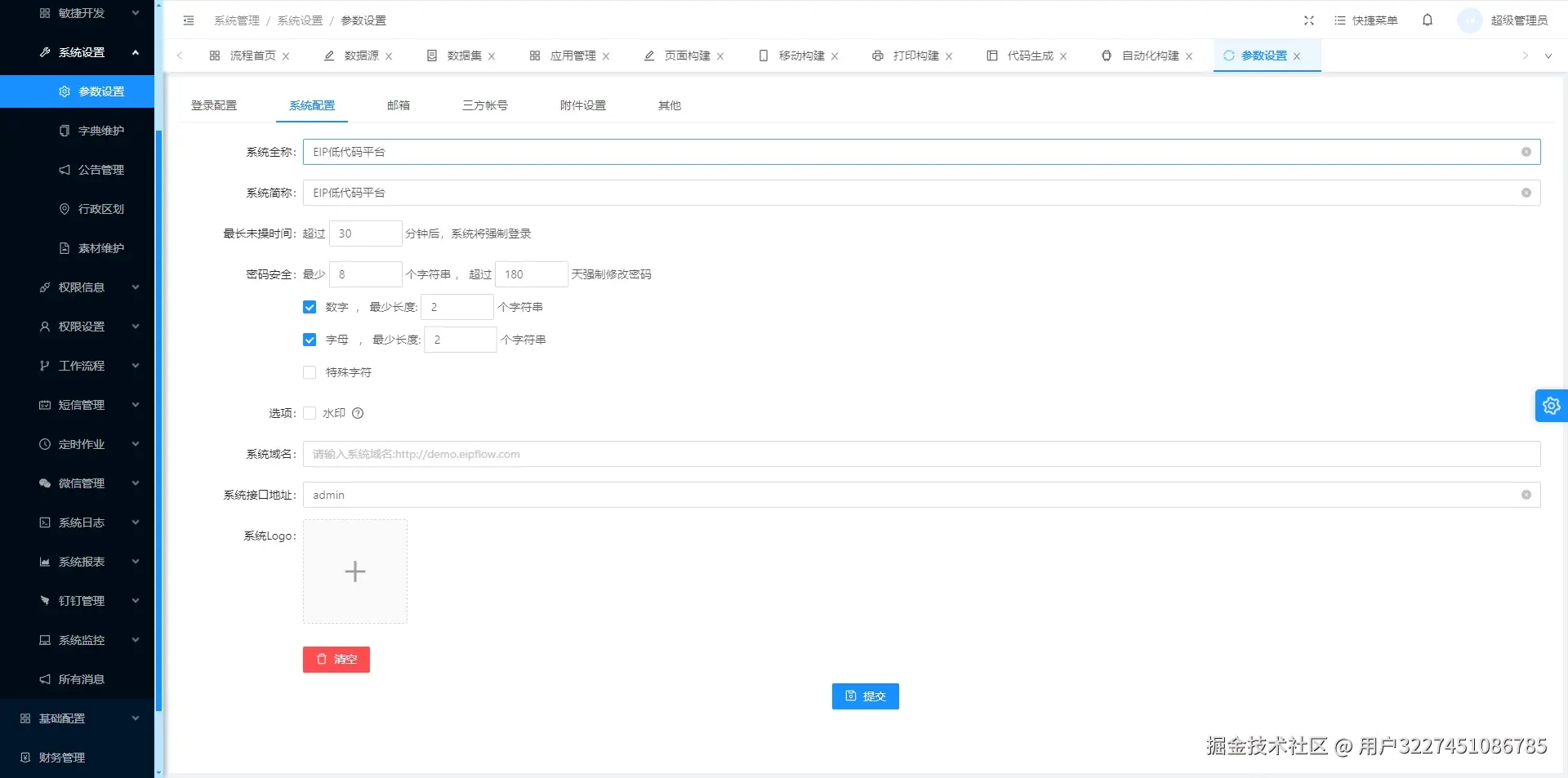Open 字典维护 in the sidebar
1568x778 pixels.
(x=77, y=131)
